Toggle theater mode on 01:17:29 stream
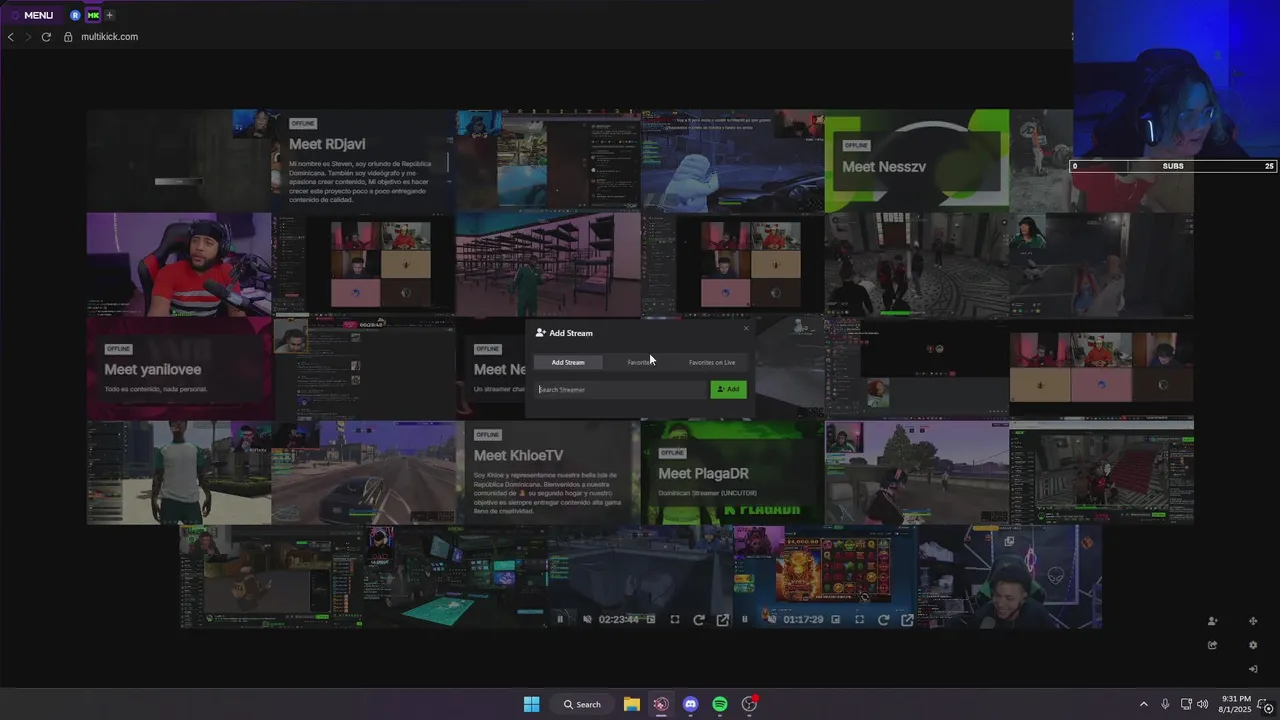 (836, 620)
